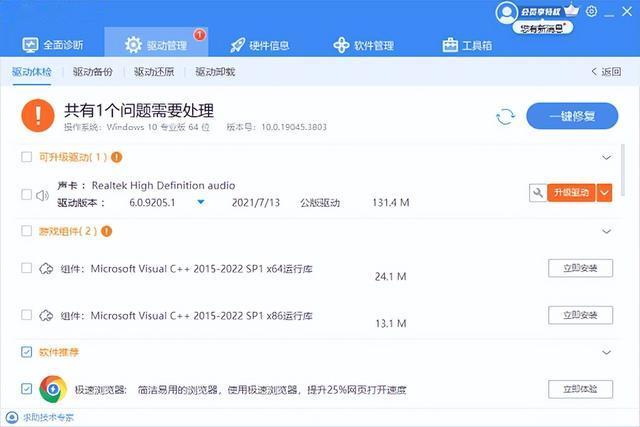Click the 一键修复 button
Viewport: 640px width, 427px height.
(x=572, y=116)
